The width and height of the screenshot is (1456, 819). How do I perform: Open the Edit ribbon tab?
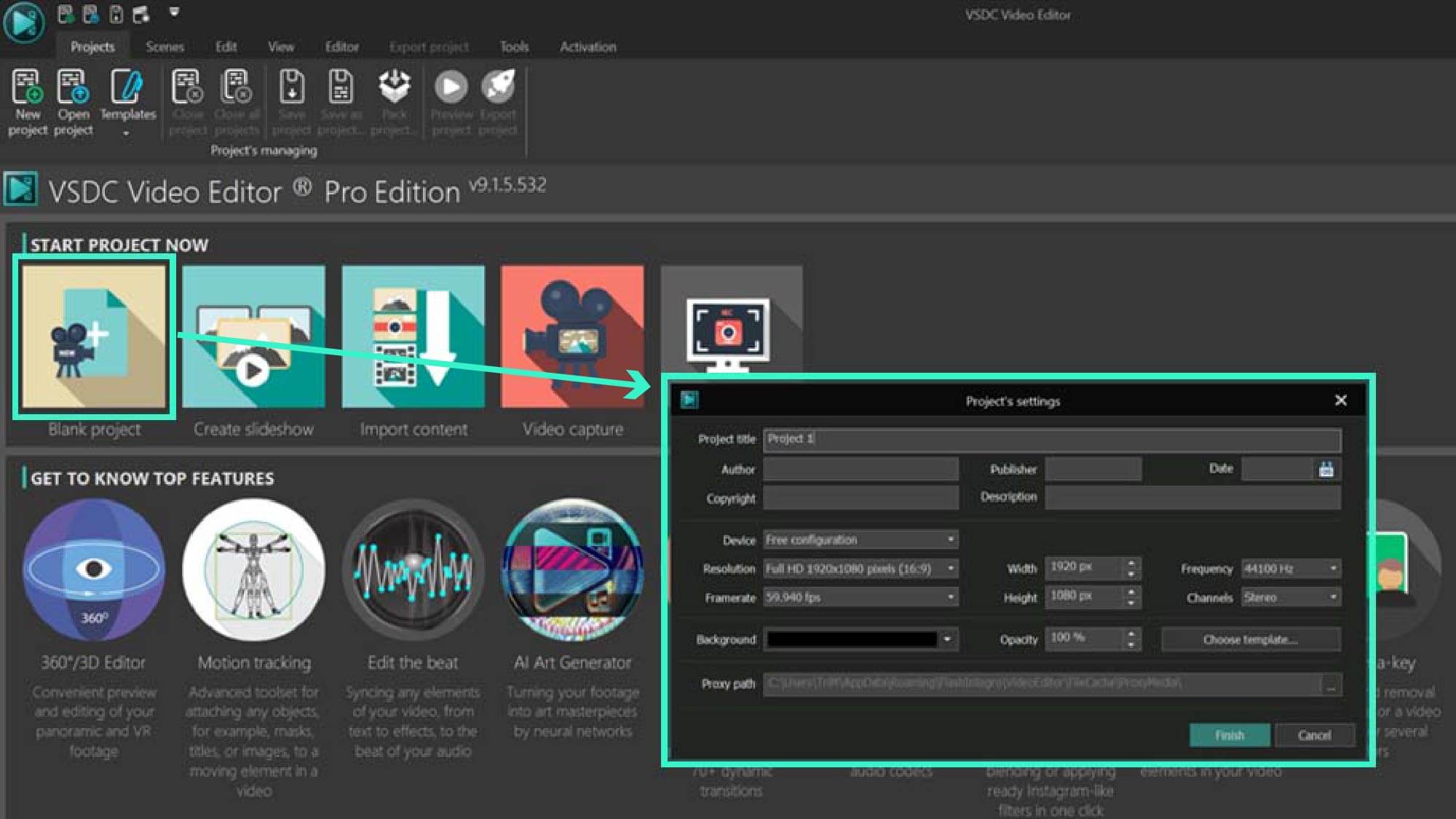click(x=226, y=47)
